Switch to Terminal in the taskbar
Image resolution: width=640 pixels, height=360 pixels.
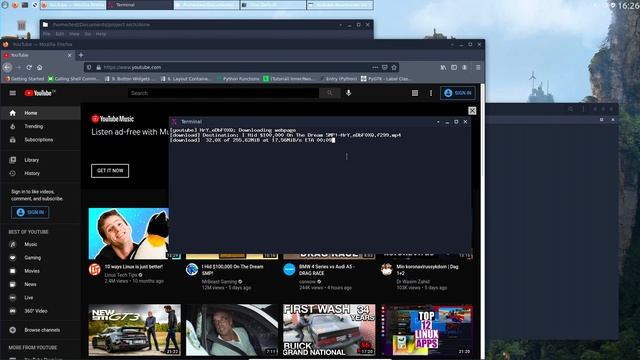click(x=140, y=5)
